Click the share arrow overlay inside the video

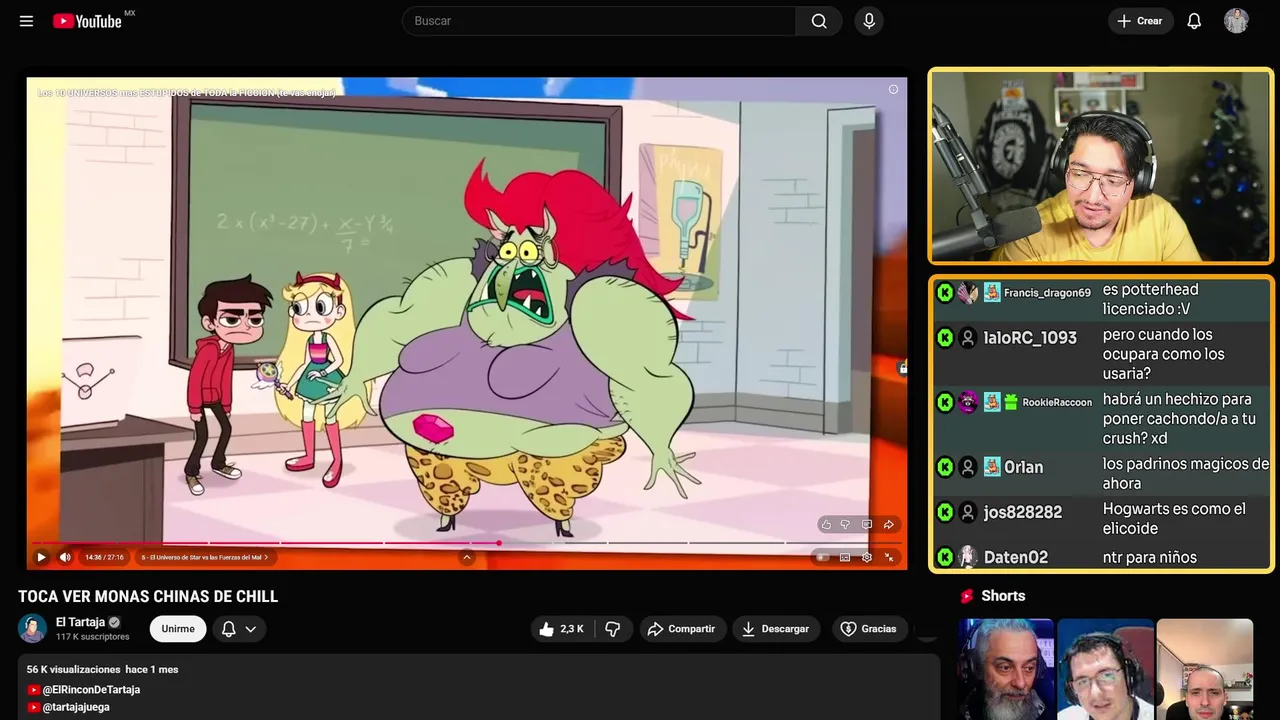click(888, 524)
